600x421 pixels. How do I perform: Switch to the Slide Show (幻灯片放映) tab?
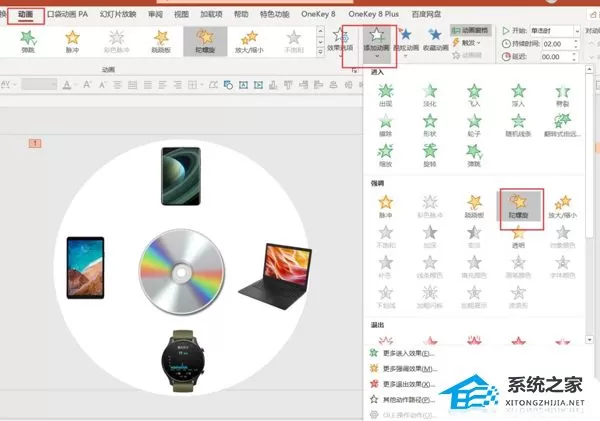tap(118, 15)
